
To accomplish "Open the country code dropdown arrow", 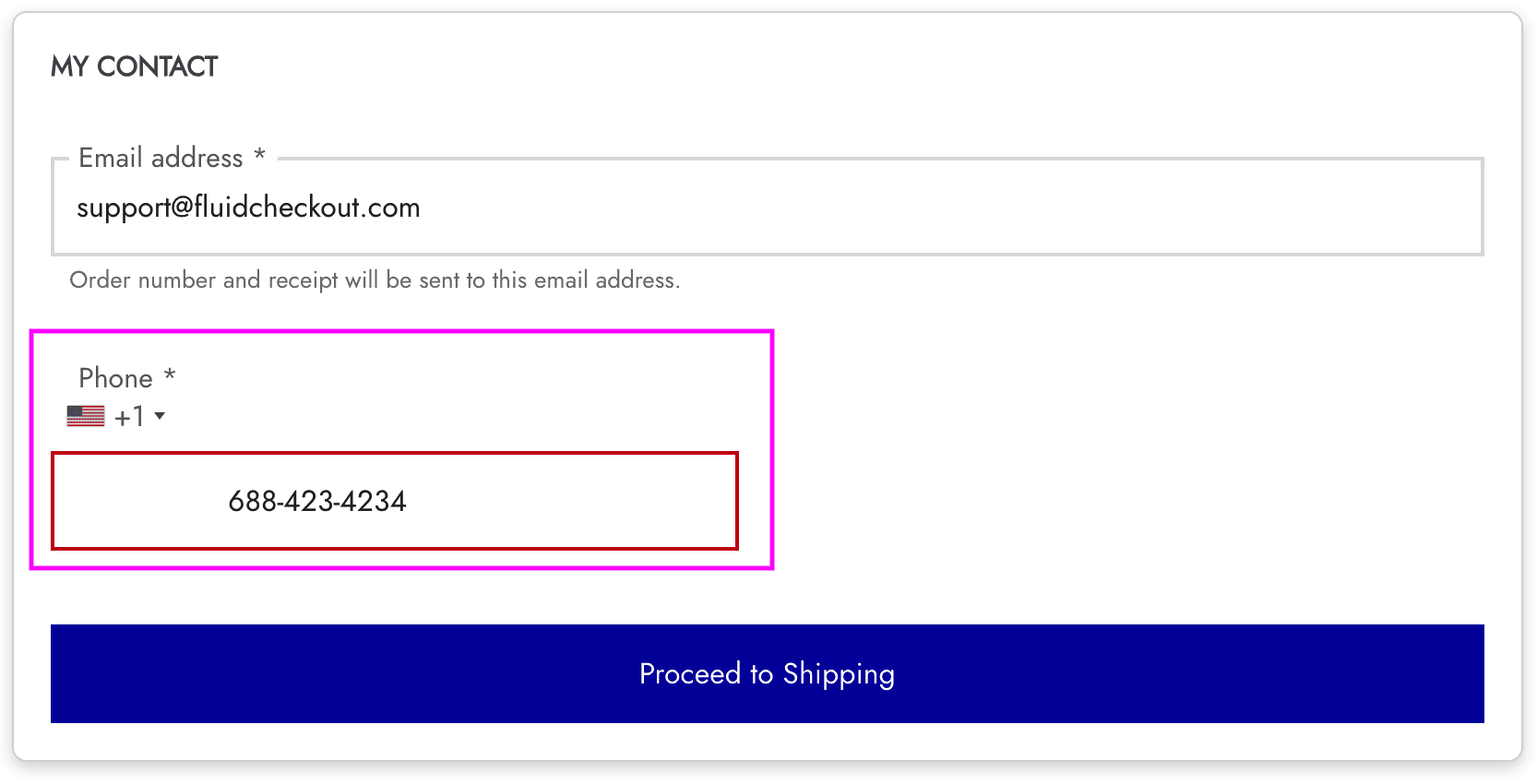I will (160, 416).
